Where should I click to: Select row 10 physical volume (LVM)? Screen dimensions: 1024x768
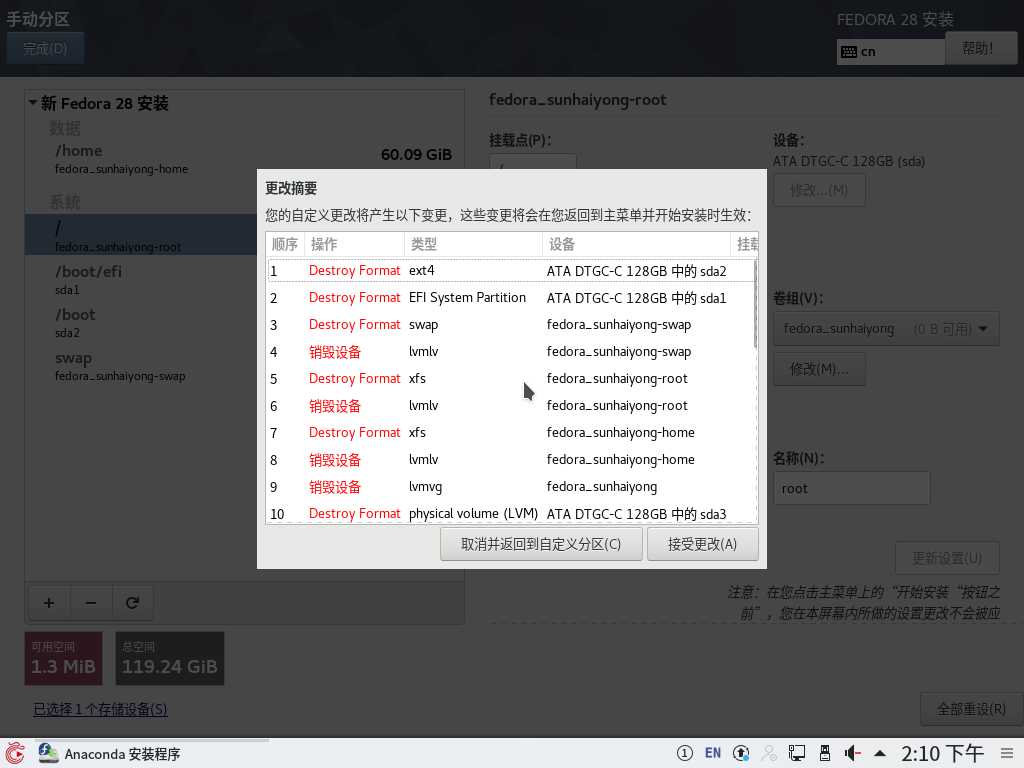pyautogui.click(x=511, y=513)
